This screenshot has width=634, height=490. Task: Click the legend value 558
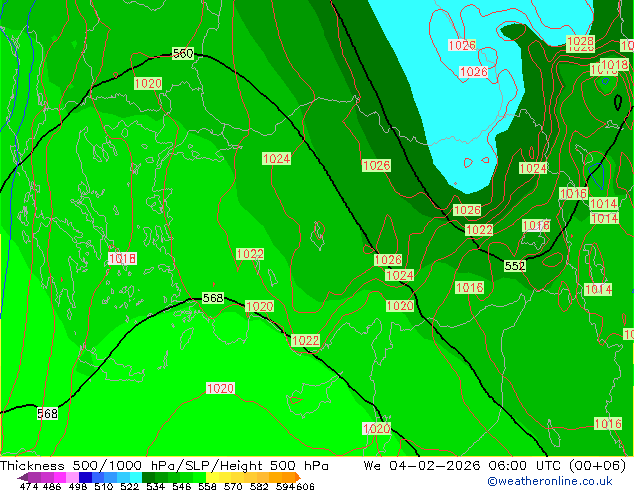point(207,486)
